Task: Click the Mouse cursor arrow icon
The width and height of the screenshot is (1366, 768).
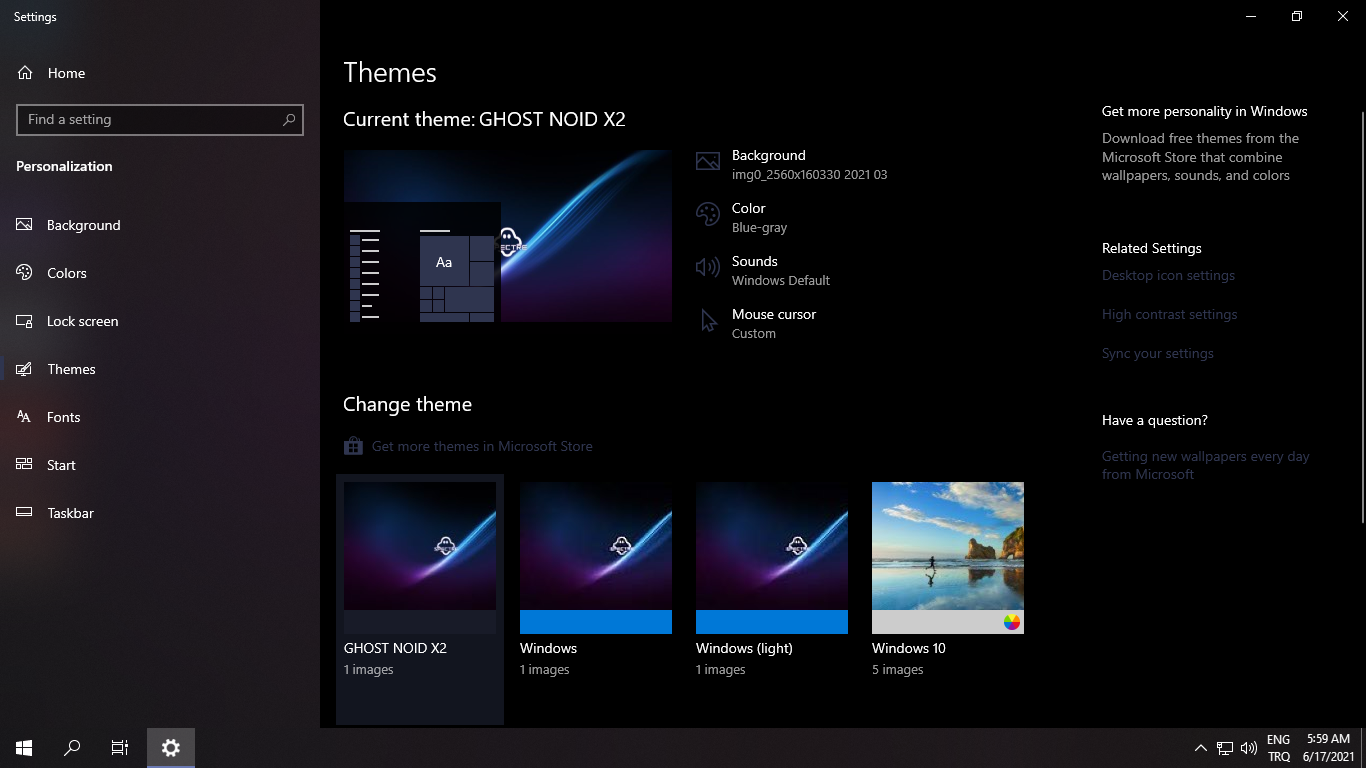Action: [x=708, y=321]
